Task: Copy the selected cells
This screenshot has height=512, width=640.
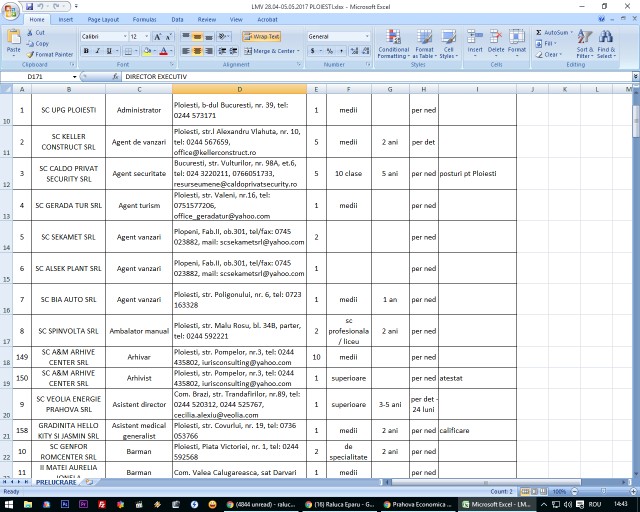Action: [x=38, y=43]
